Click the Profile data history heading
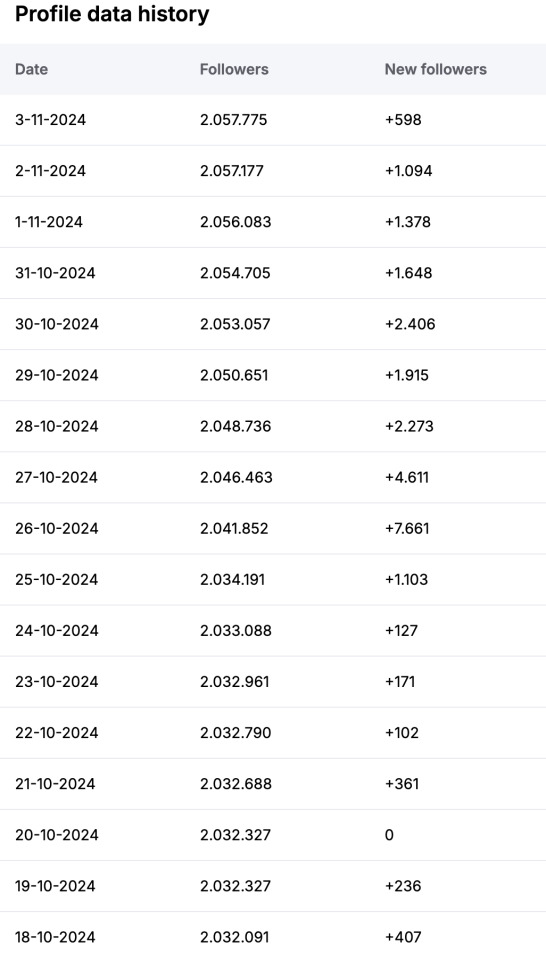 pos(112,14)
